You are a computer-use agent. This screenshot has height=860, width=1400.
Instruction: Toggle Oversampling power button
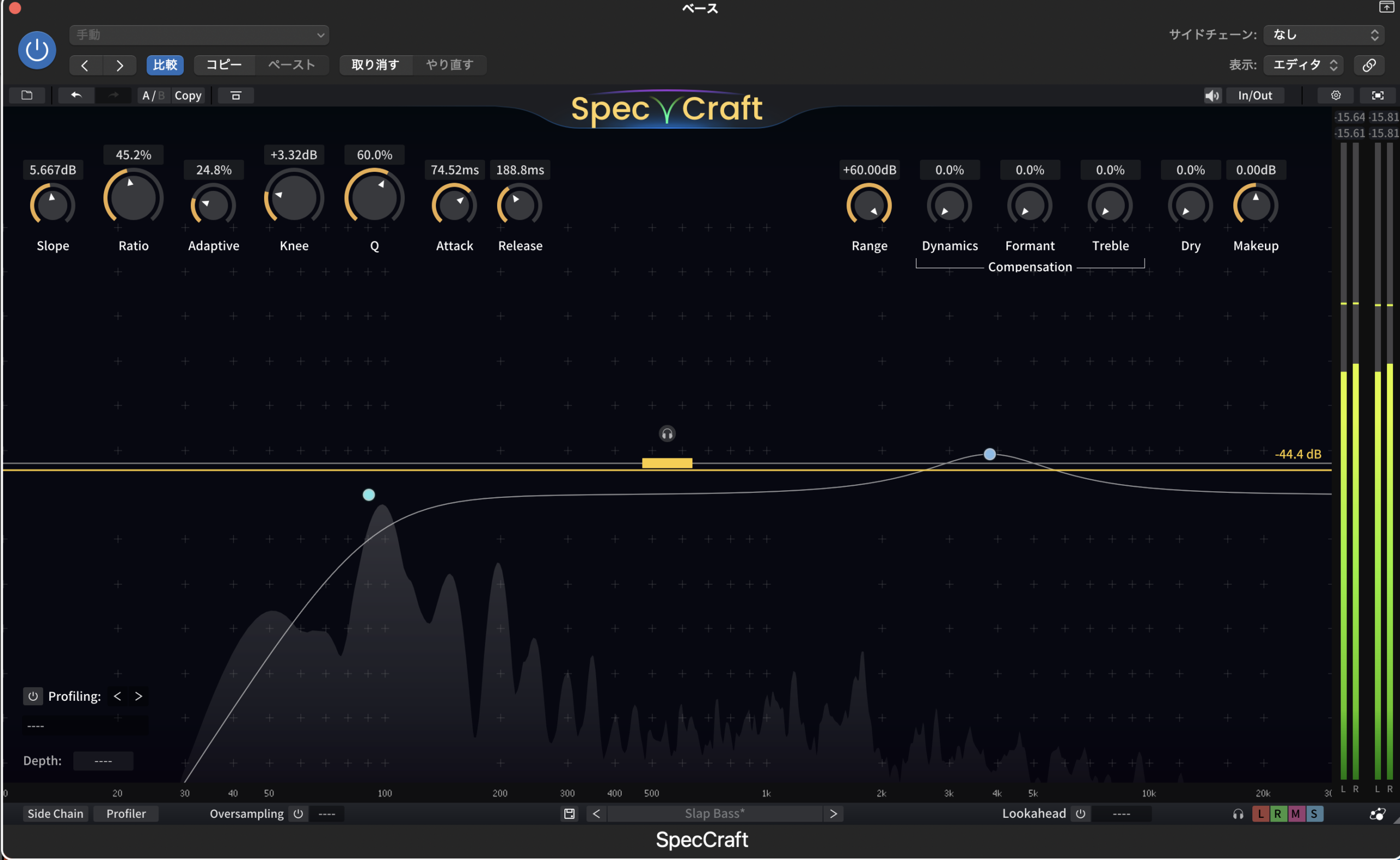click(x=298, y=814)
